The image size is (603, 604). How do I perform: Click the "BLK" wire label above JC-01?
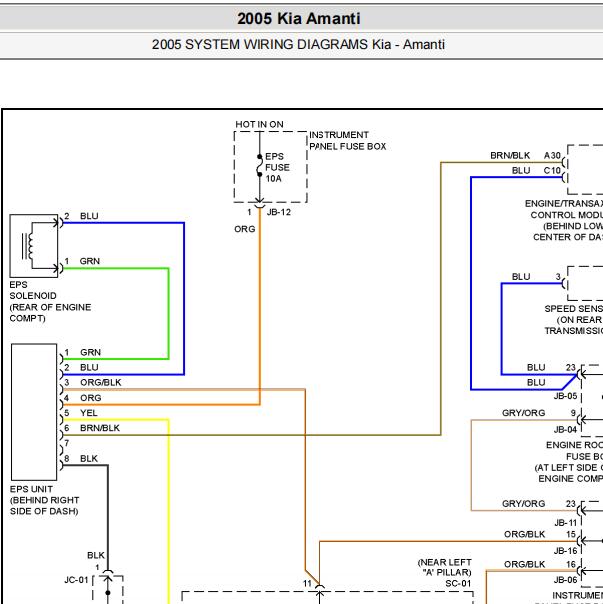click(96, 555)
